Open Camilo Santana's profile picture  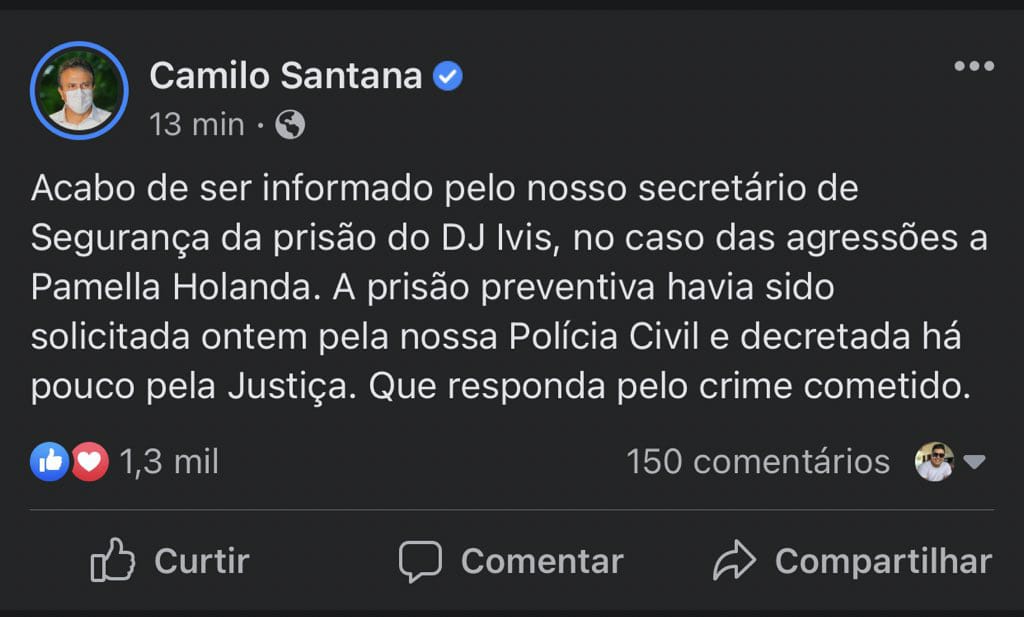pos(80,91)
